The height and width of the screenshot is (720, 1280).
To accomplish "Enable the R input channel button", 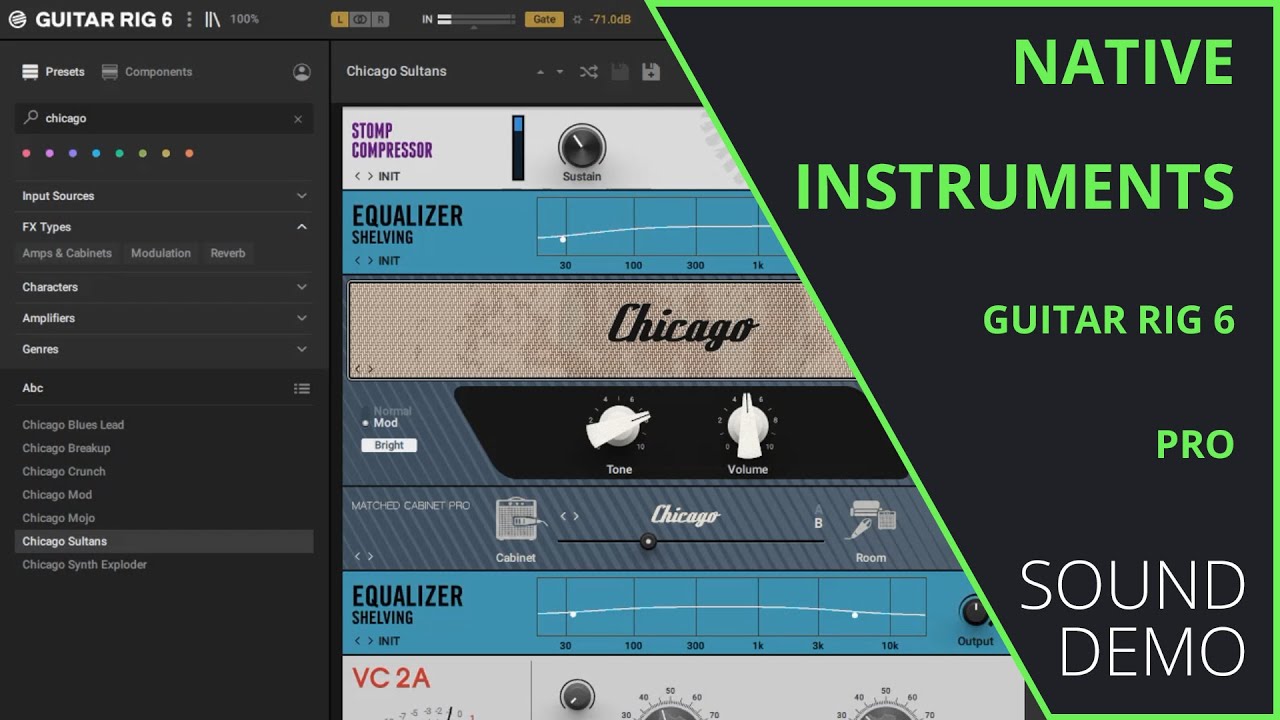I will coord(381,19).
